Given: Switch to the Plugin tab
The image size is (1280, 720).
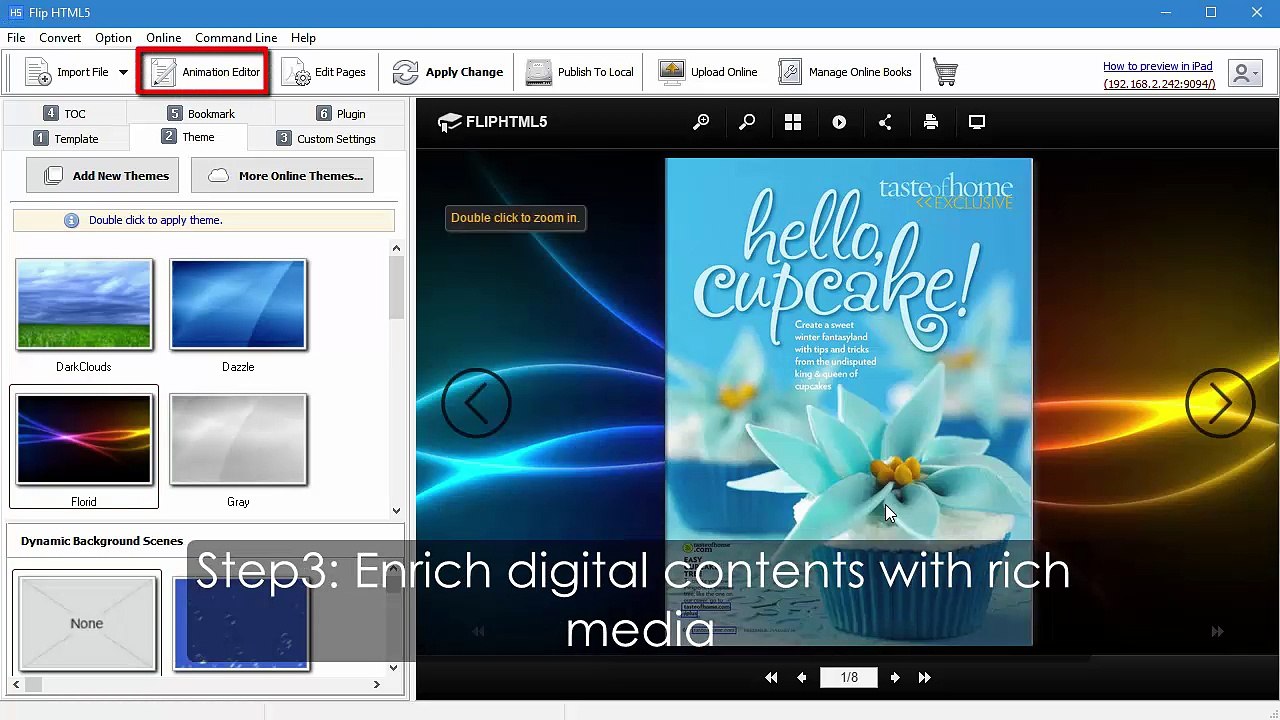Looking at the screenshot, I should point(340,113).
